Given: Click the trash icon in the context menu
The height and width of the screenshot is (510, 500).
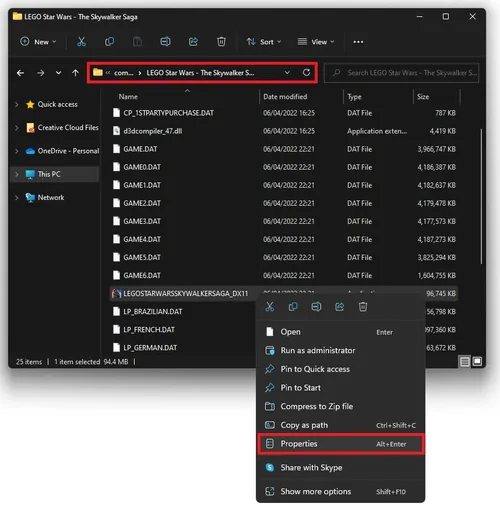Looking at the screenshot, I should point(363,307).
